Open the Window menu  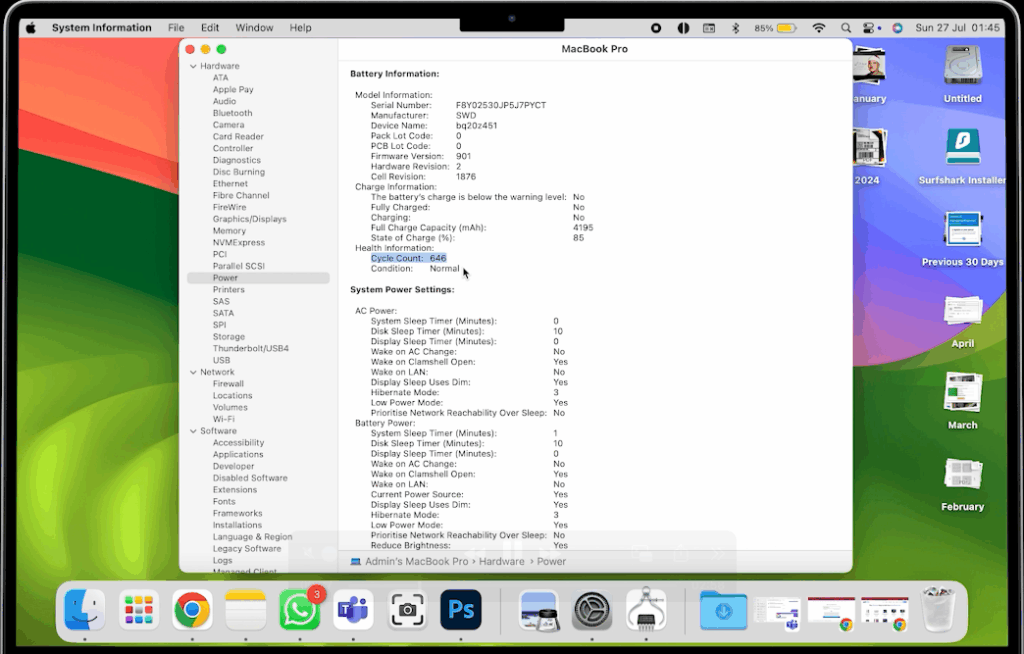click(x=254, y=28)
